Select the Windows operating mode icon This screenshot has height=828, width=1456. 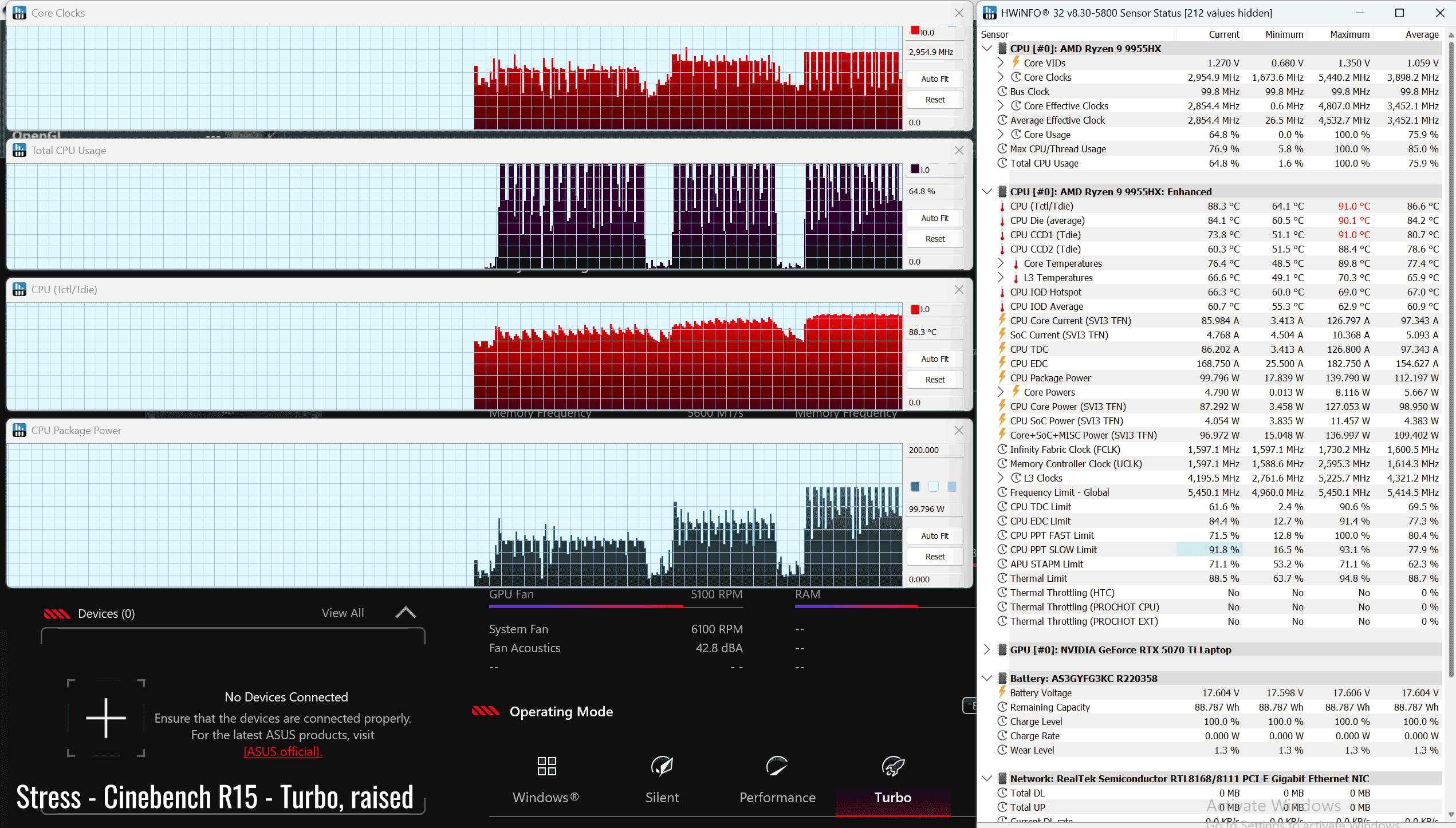point(546,766)
